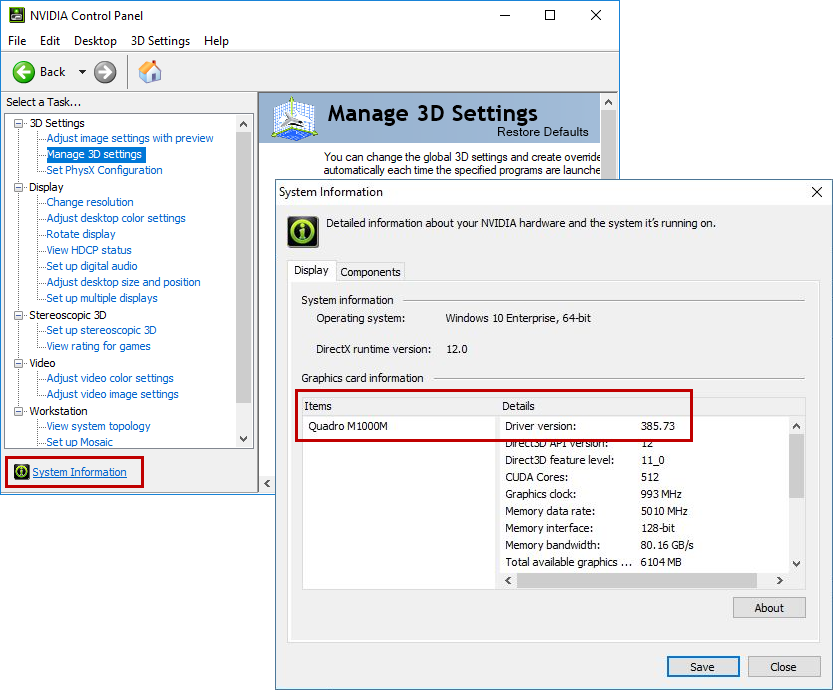Click the Home icon in toolbar
833x690 pixels.
[x=150, y=72]
